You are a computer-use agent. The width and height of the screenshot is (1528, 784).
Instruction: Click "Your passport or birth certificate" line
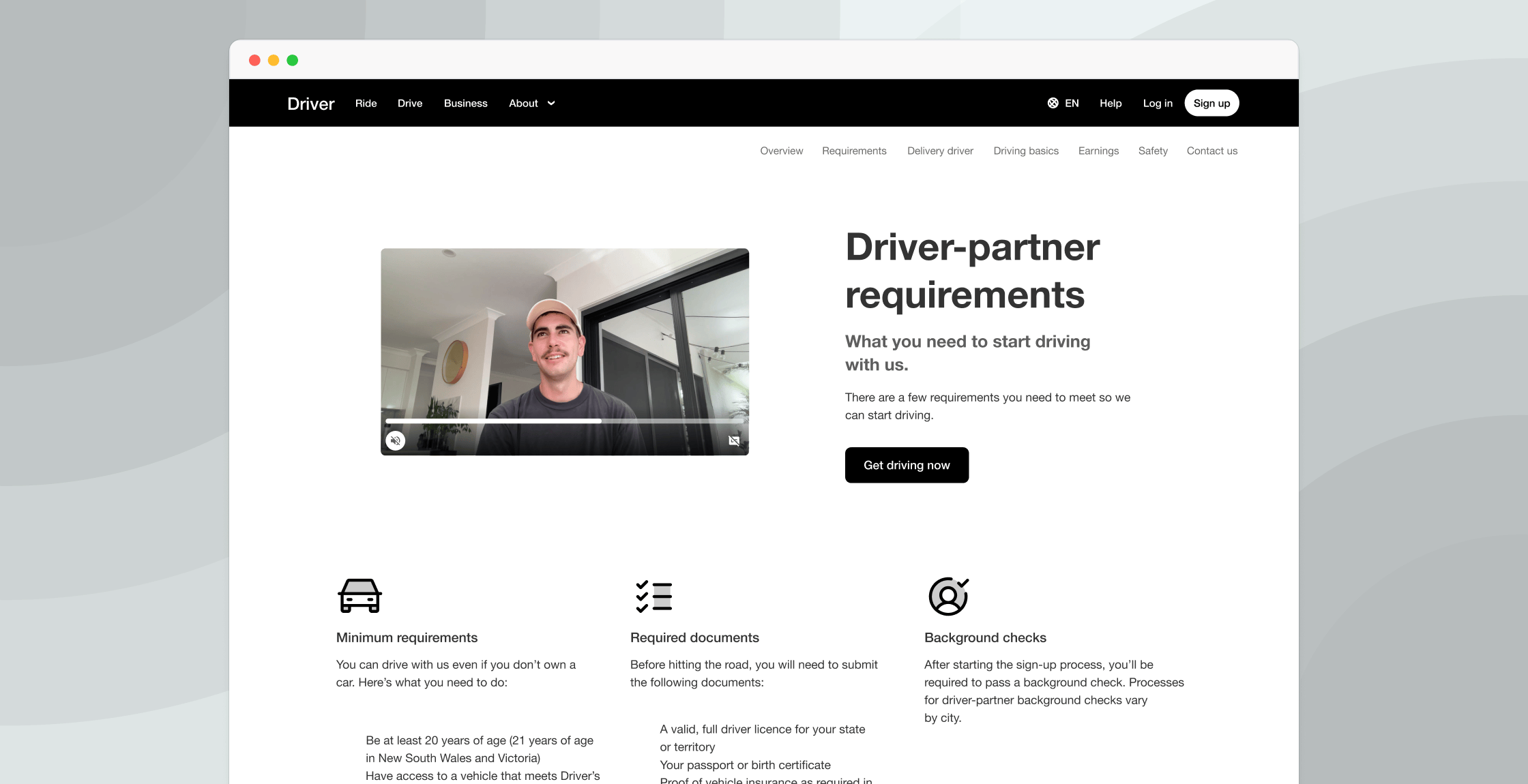point(745,765)
